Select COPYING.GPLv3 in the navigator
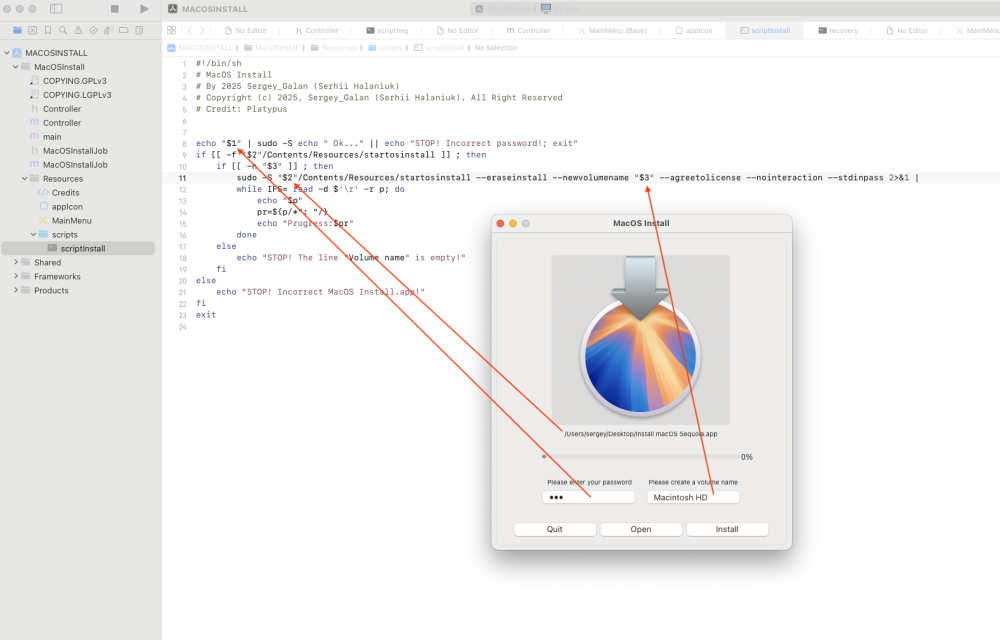 (x=75, y=81)
